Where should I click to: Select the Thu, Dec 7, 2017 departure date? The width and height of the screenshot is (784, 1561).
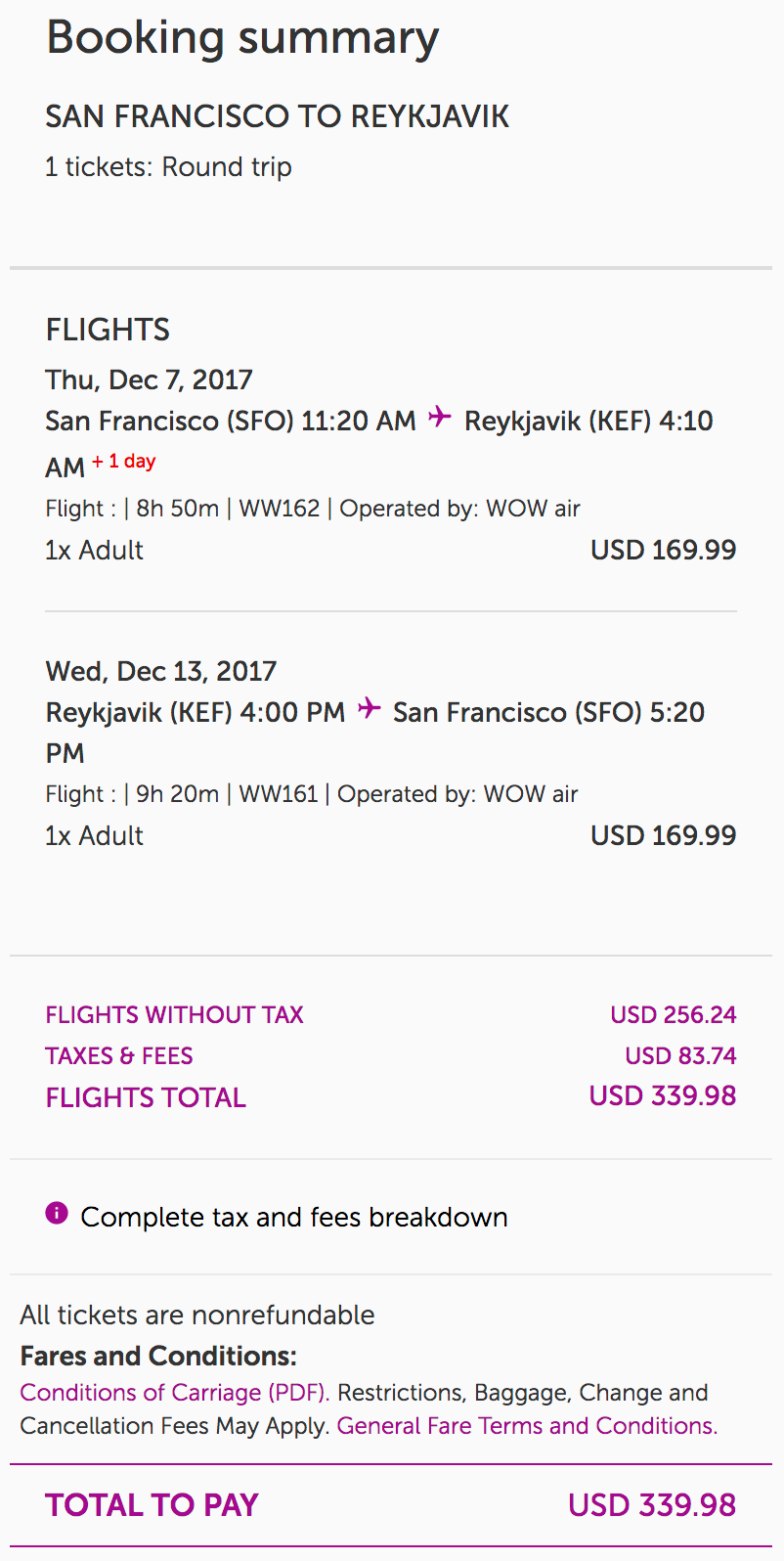pos(149,379)
